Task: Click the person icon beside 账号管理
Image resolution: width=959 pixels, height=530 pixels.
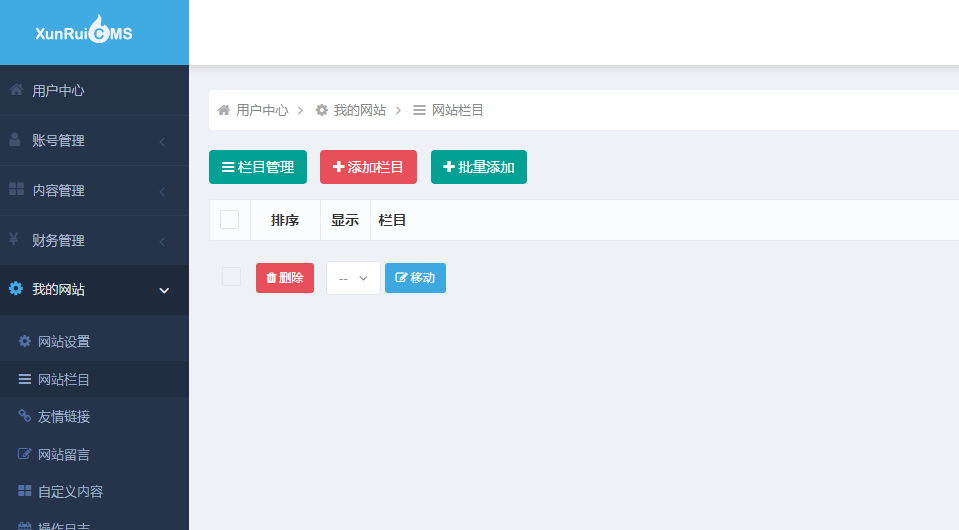Action: (x=15, y=140)
